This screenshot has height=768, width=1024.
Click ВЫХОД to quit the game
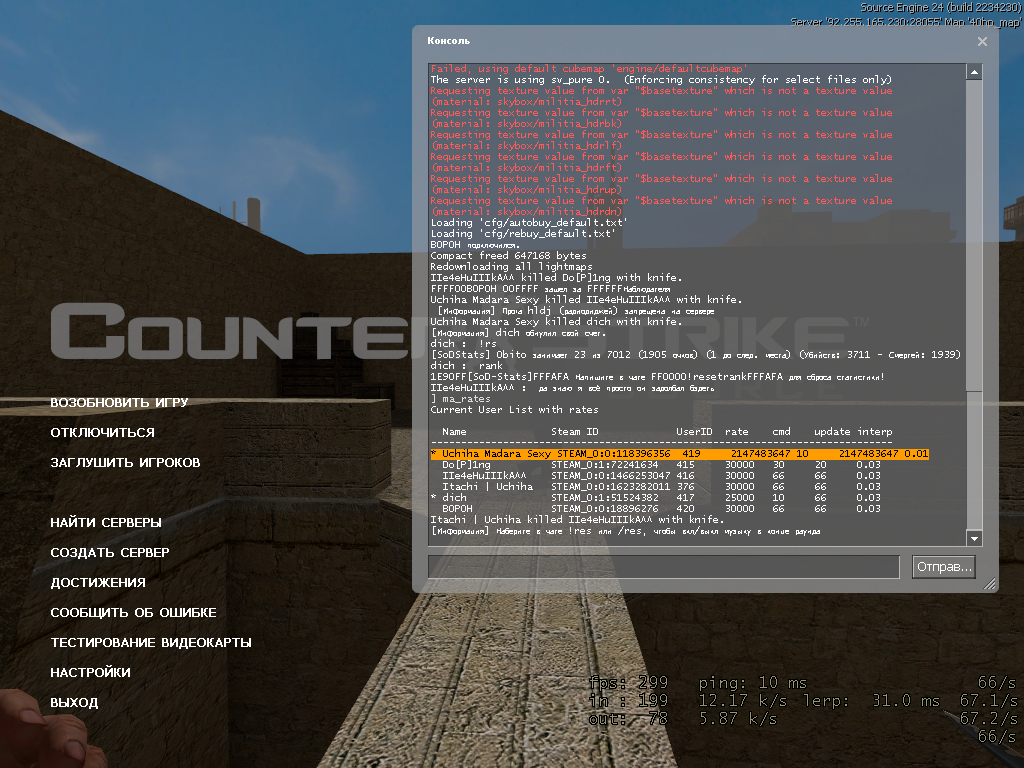(74, 703)
